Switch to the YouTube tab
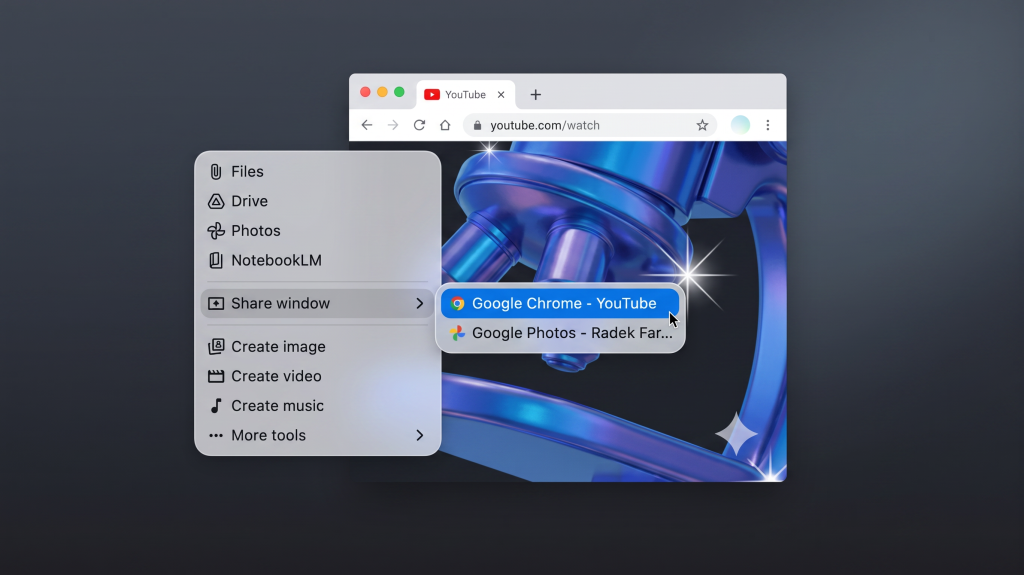This screenshot has width=1024, height=575. point(460,95)
